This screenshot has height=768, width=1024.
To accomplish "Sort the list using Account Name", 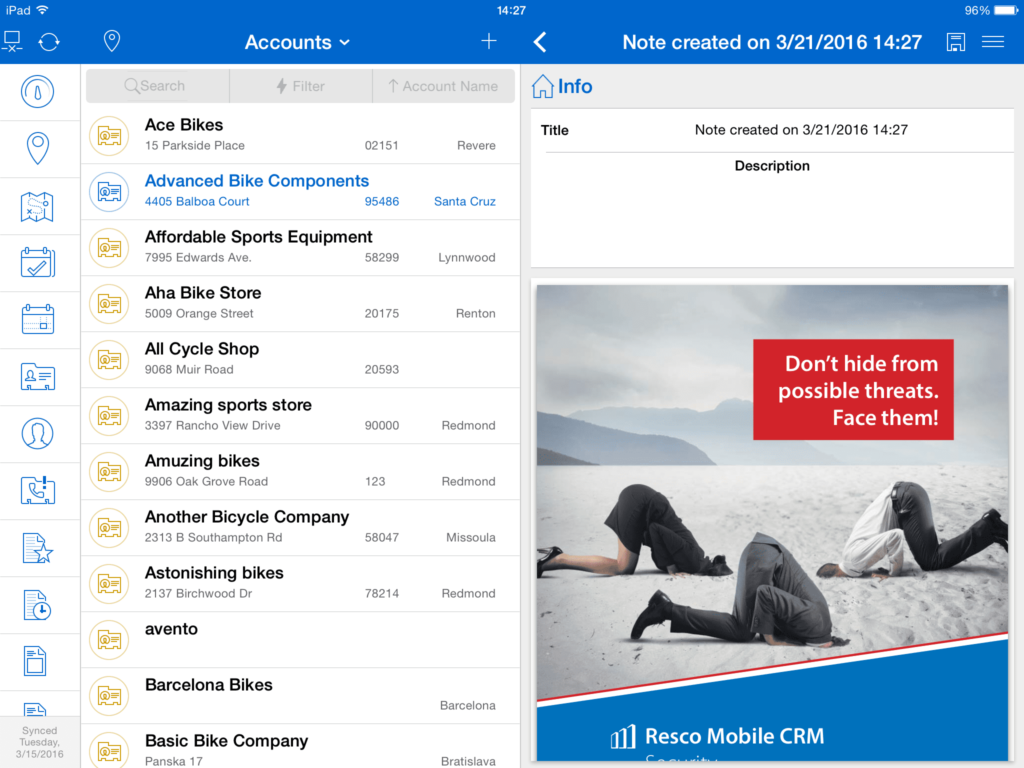I will click(x=443, y=86).
